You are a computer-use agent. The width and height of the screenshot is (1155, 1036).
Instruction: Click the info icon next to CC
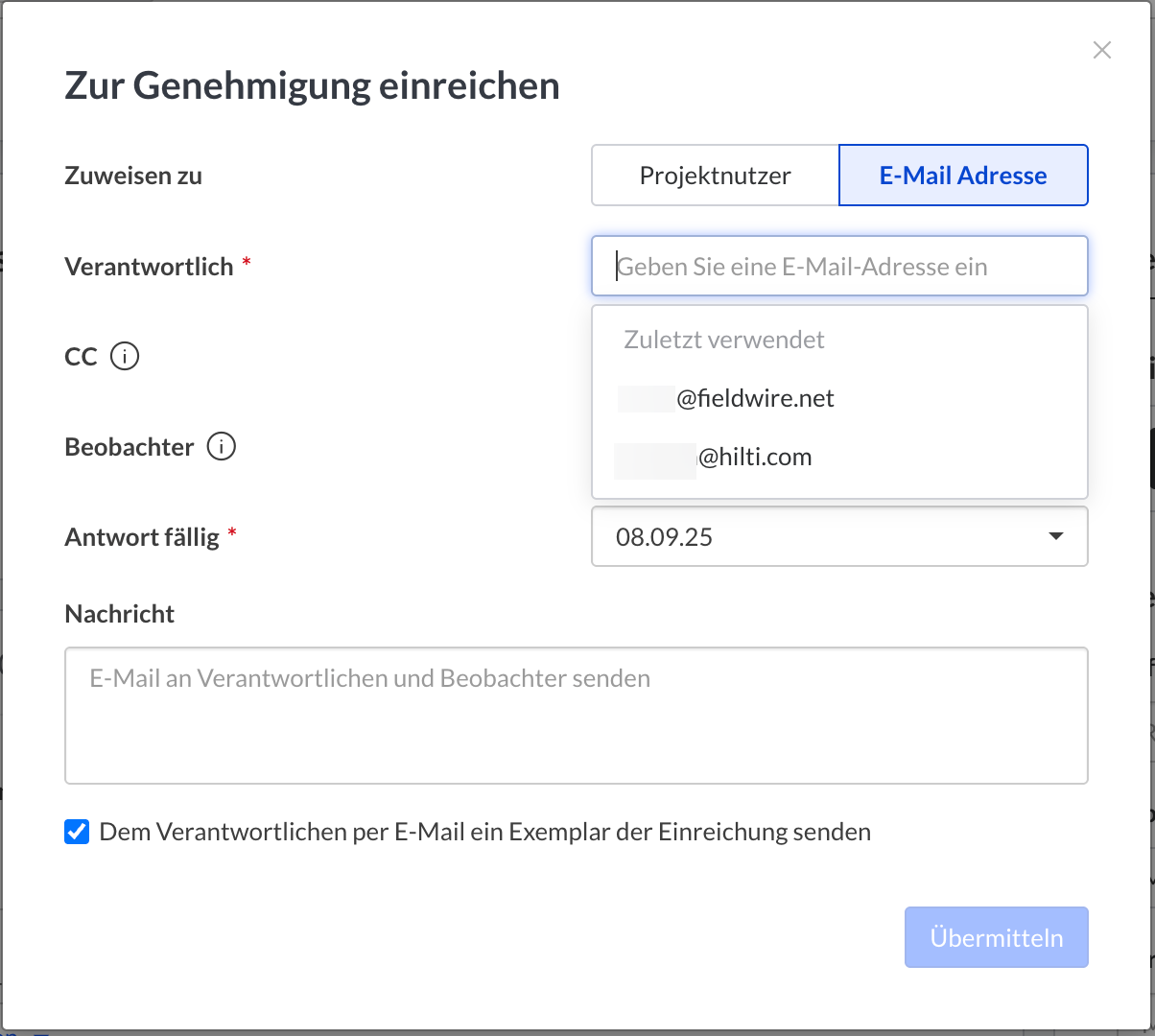pyautogui.click(x=125, y=357)
